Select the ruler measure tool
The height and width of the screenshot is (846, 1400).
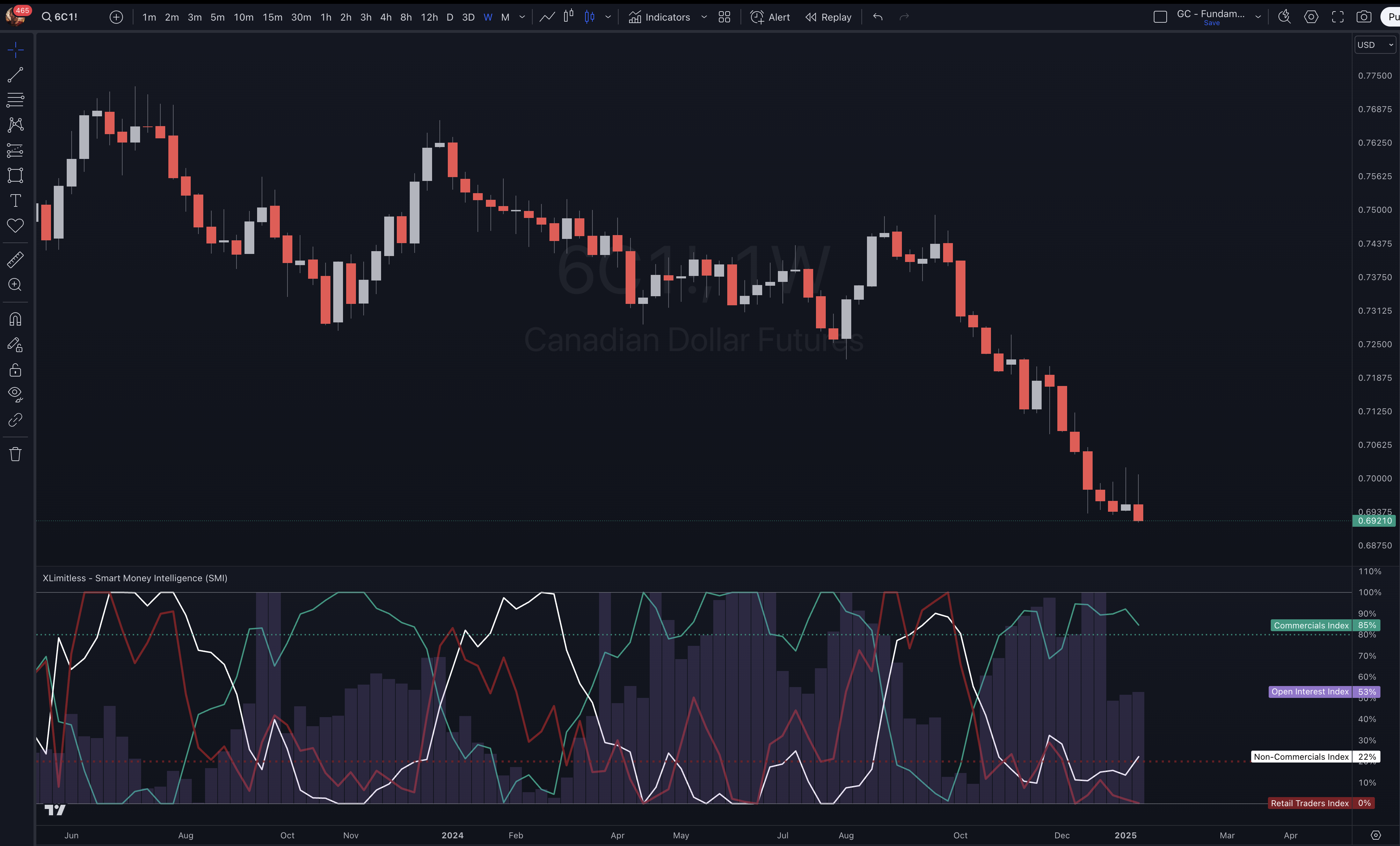pos(15,260)
